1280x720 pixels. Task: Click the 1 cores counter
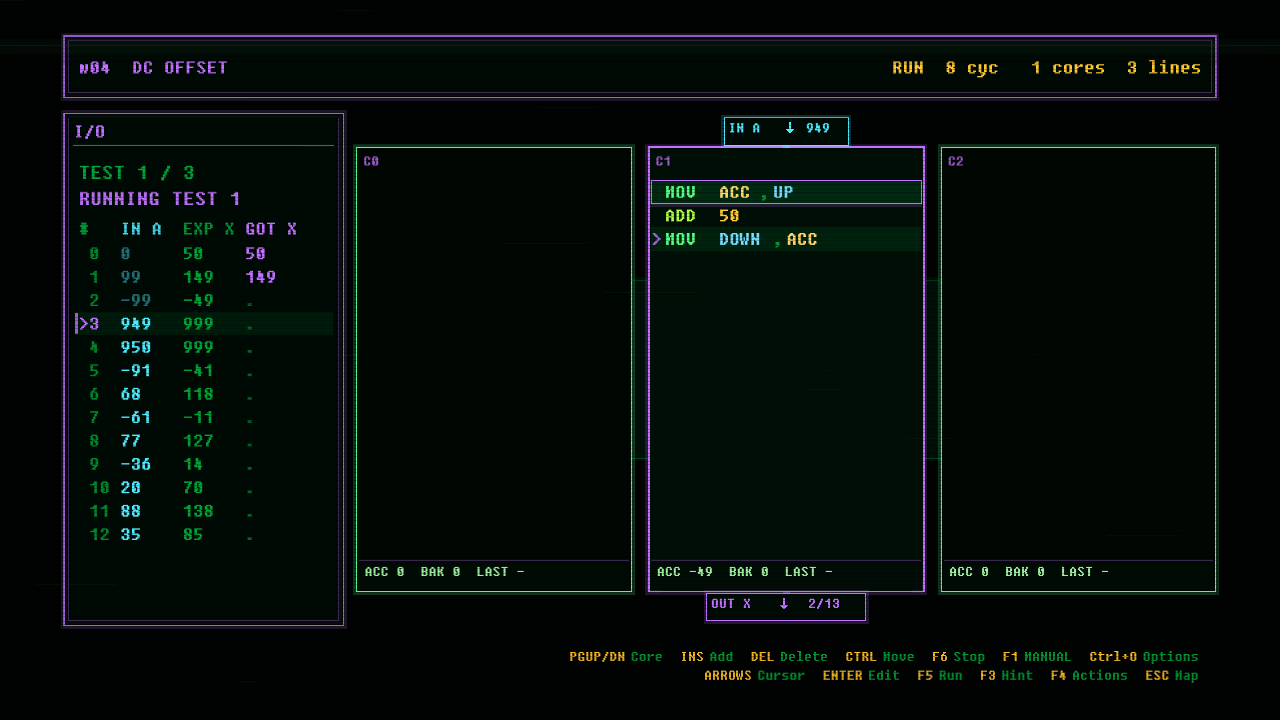pos(1068,68)
